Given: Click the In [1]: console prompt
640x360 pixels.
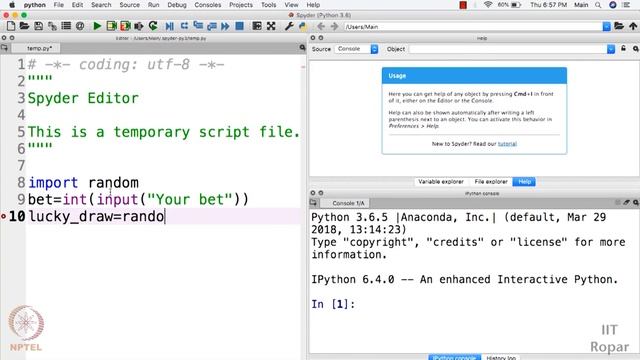Looking at the screenshot, I should 333,304.
